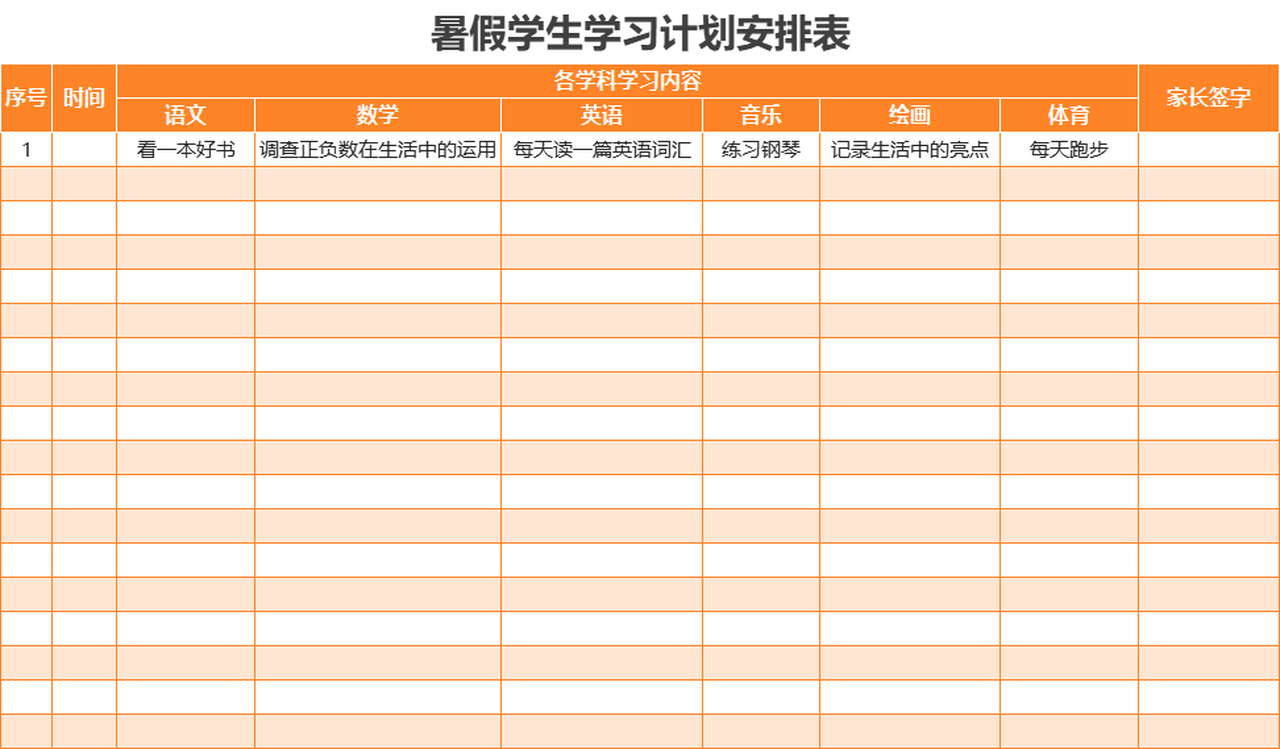Click the cell 记录生活中的亮点
This screenshot has width=1280, height=749.
point(910,150)
